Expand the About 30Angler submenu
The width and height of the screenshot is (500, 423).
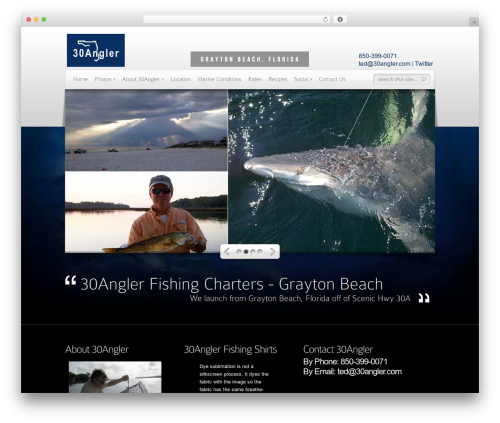(x=143, y=79)
